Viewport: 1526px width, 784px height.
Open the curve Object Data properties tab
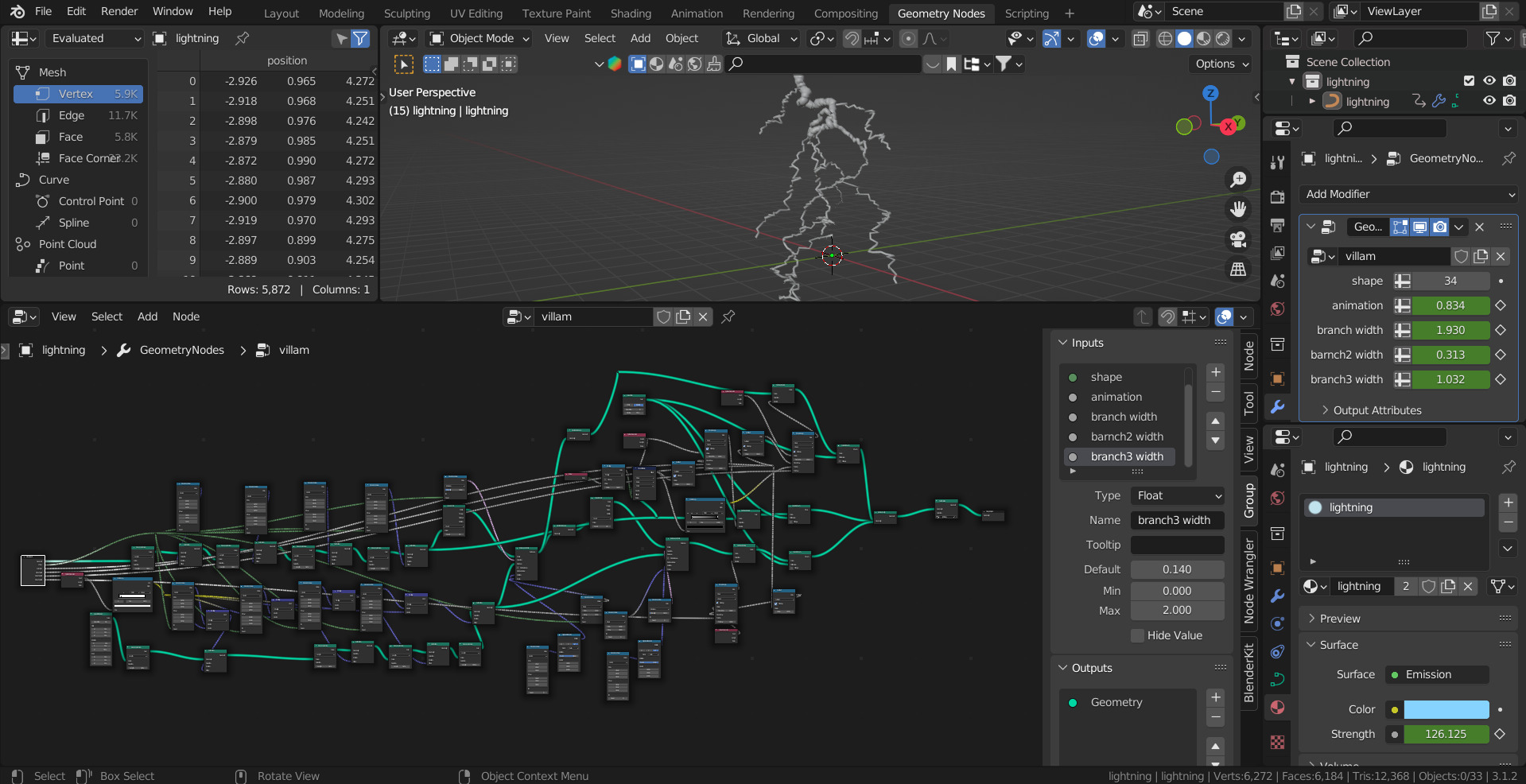tap(1277, 679)
